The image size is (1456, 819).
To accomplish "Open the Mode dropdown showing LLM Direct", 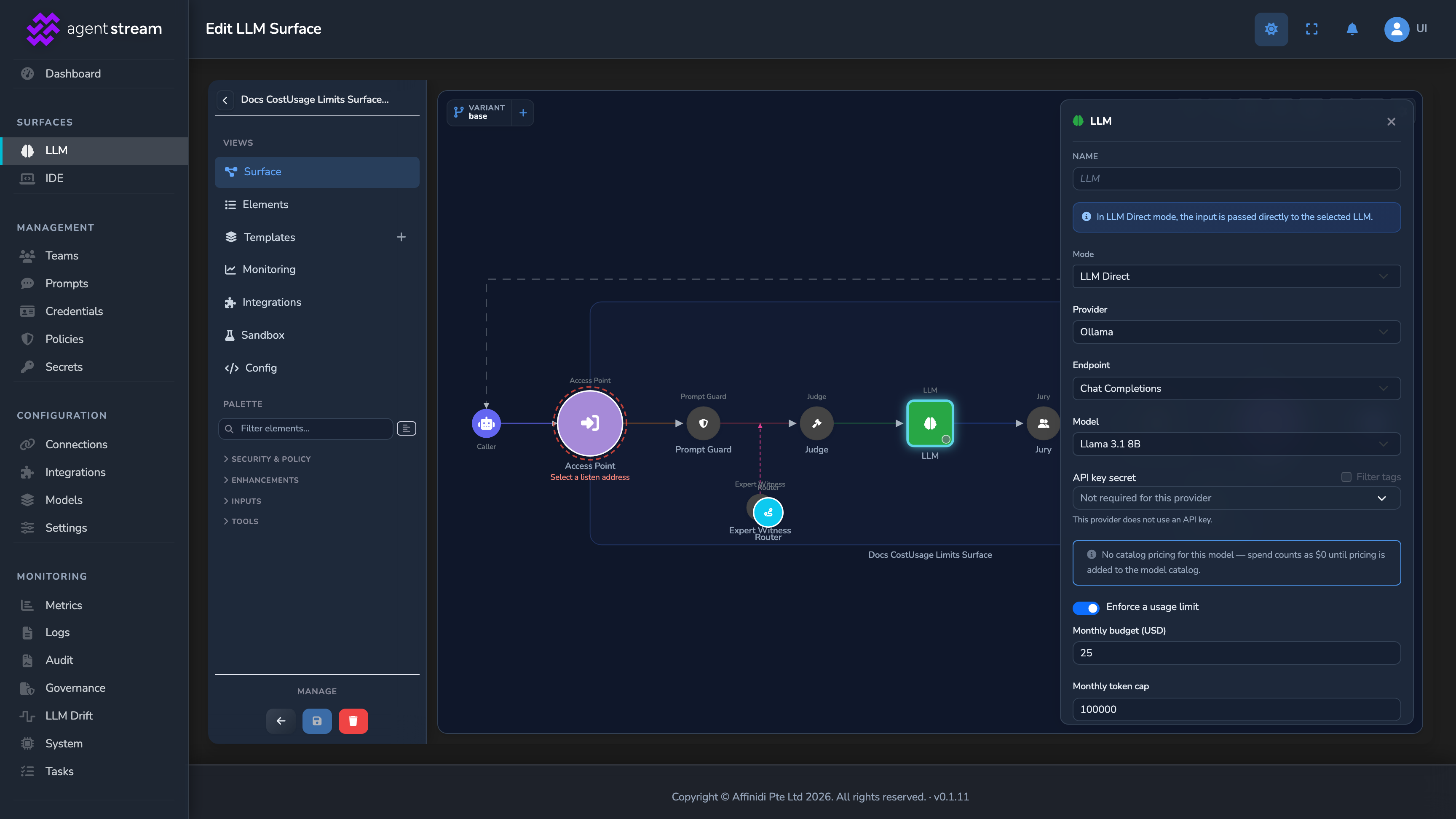I will 1236,276.
